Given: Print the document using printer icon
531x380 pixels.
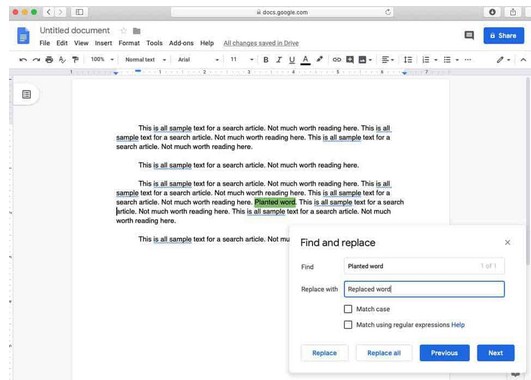Looking at the screenshot, I should pyautogui.click(x=49, y=60).
